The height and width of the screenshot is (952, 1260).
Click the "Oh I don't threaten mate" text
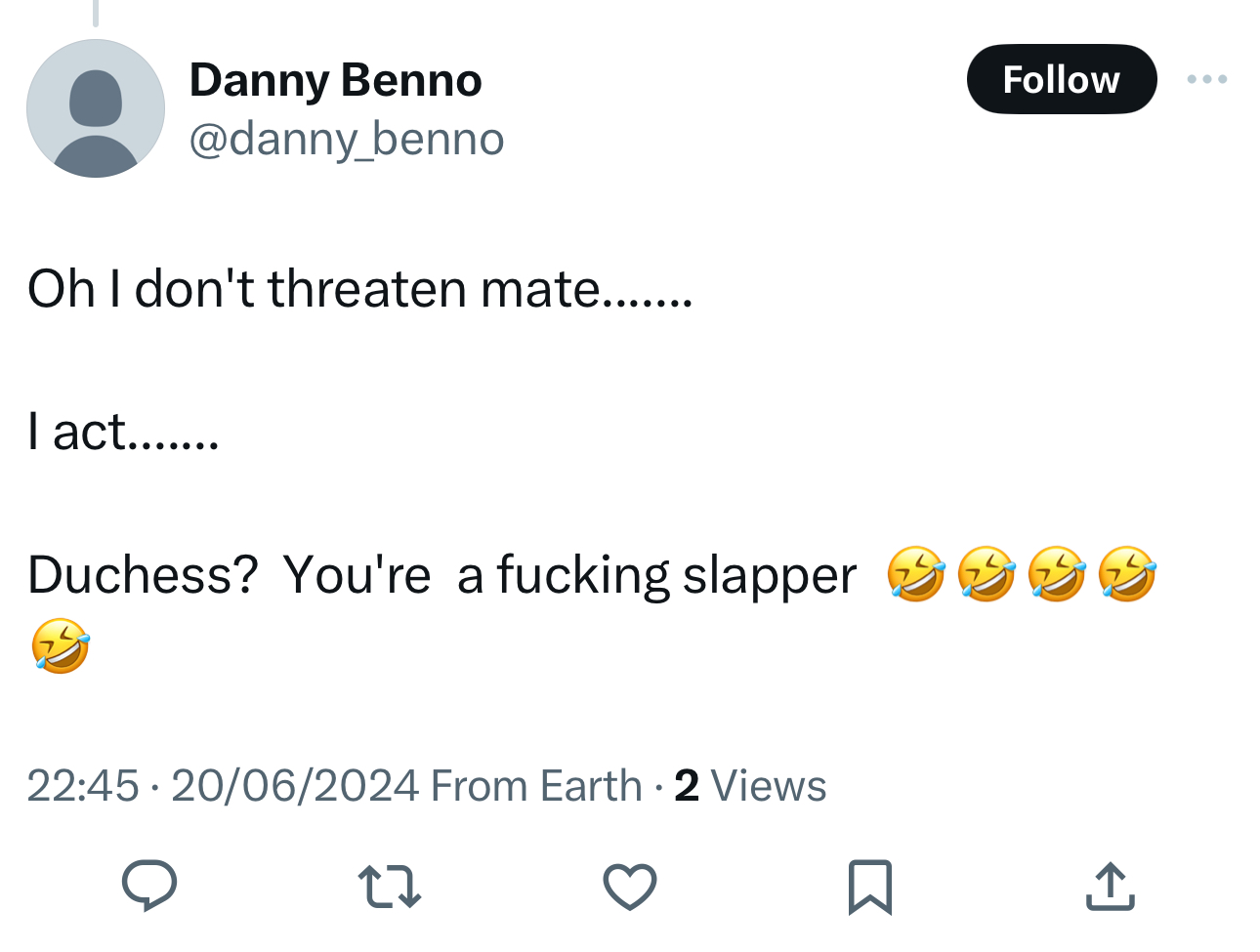coord(359,289)
